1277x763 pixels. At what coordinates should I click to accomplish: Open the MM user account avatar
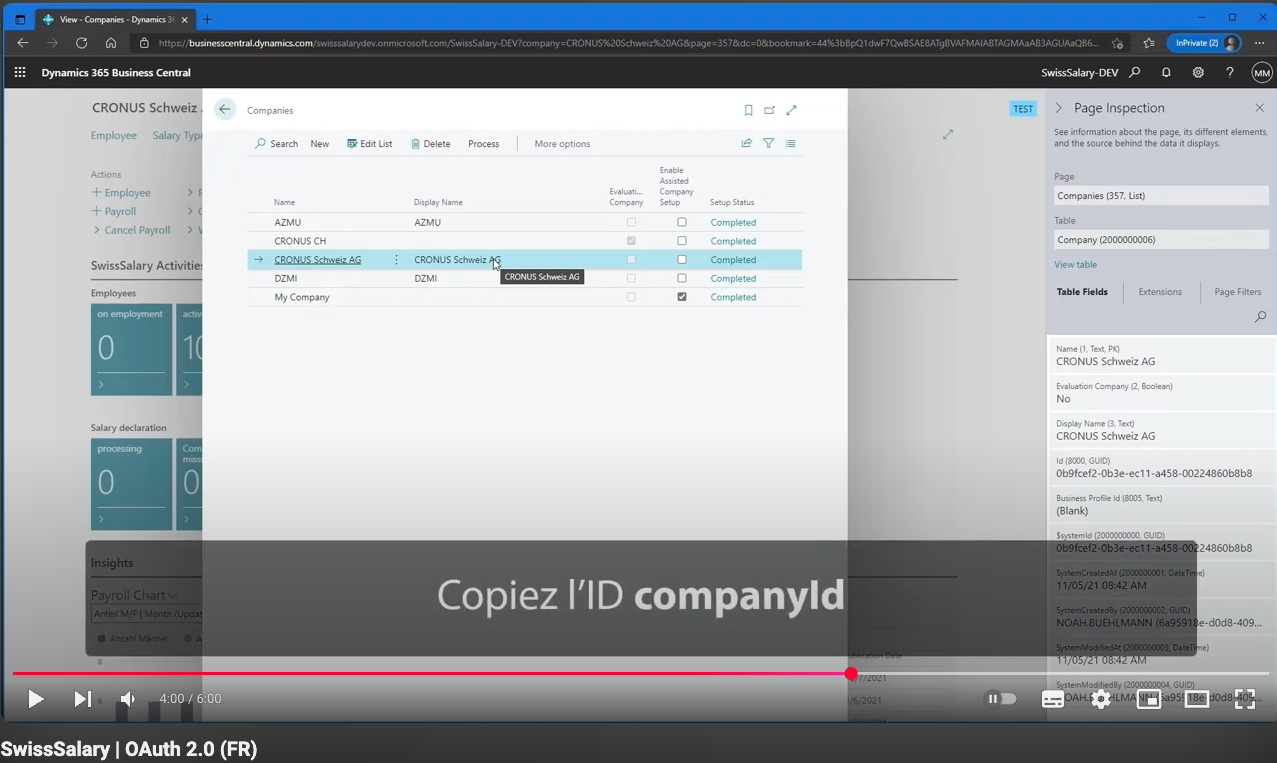[1262, 73]
